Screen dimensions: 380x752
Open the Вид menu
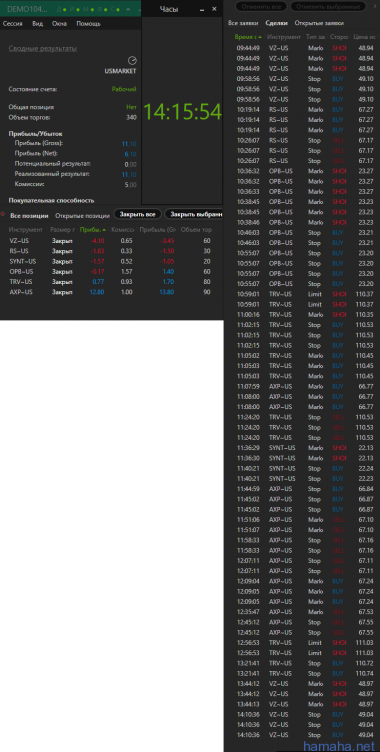pos(37,23)
